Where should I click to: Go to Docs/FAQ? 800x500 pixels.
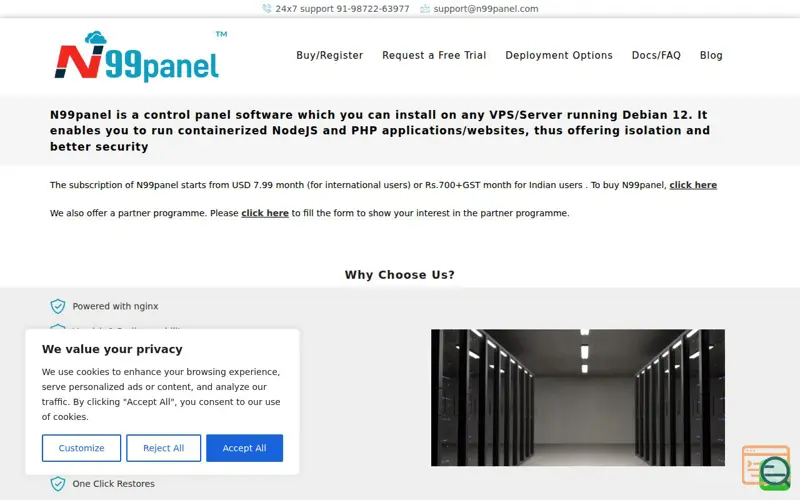(x=656, y=55)
